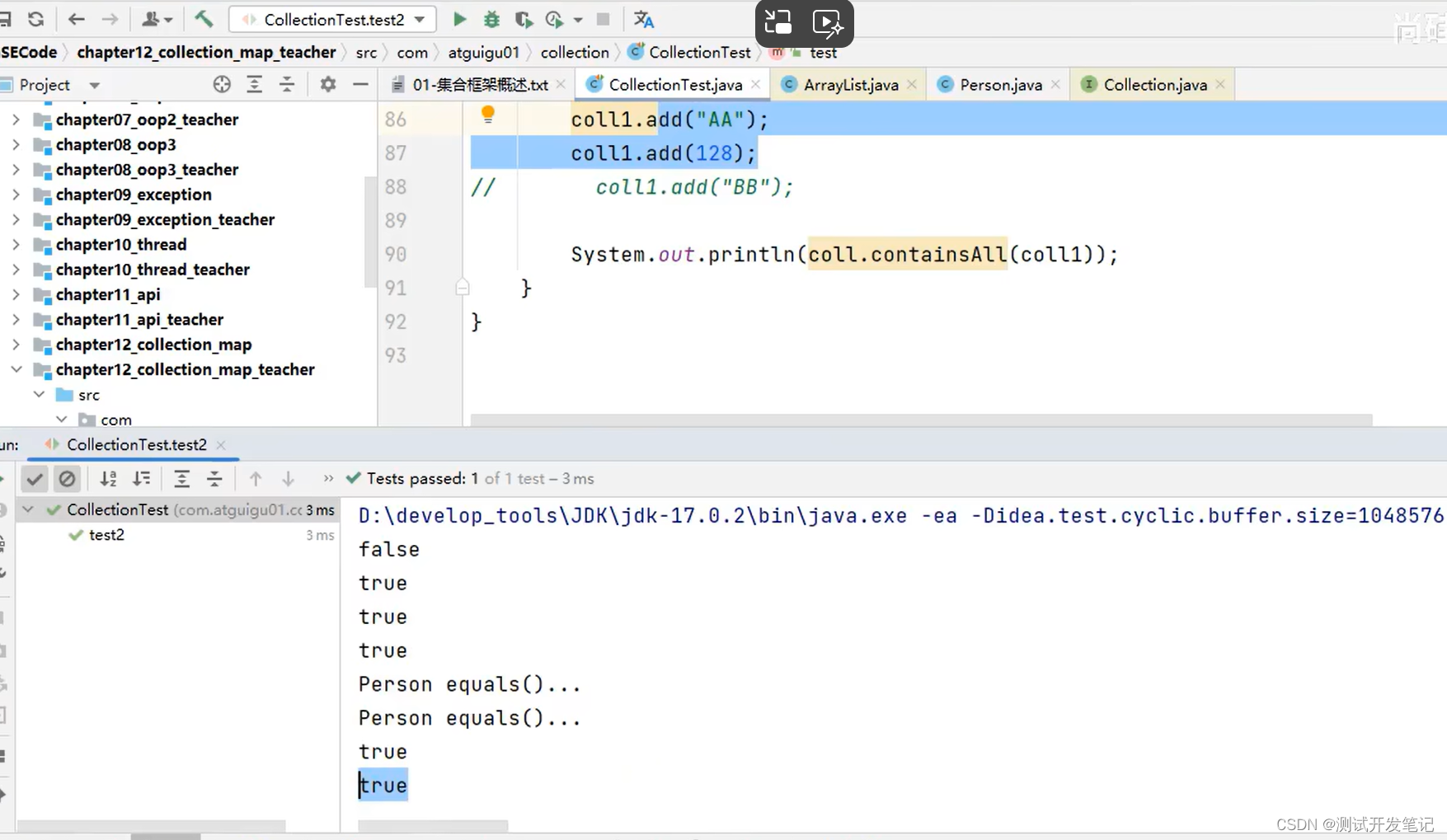Open the profiler run icon

coord(554,19)
